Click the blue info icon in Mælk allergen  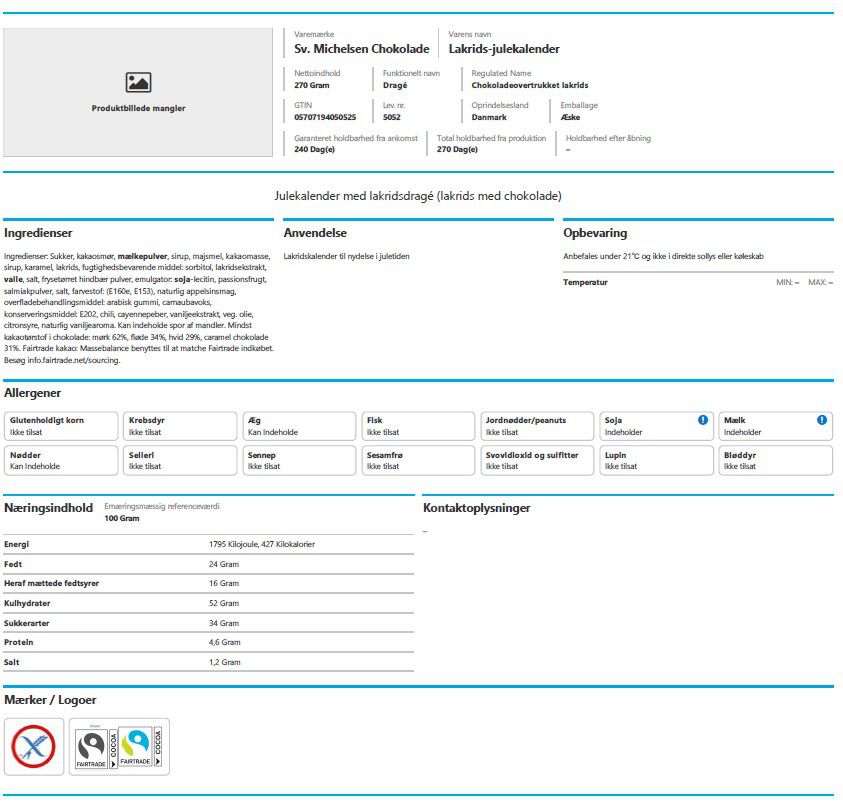[821, 420]
